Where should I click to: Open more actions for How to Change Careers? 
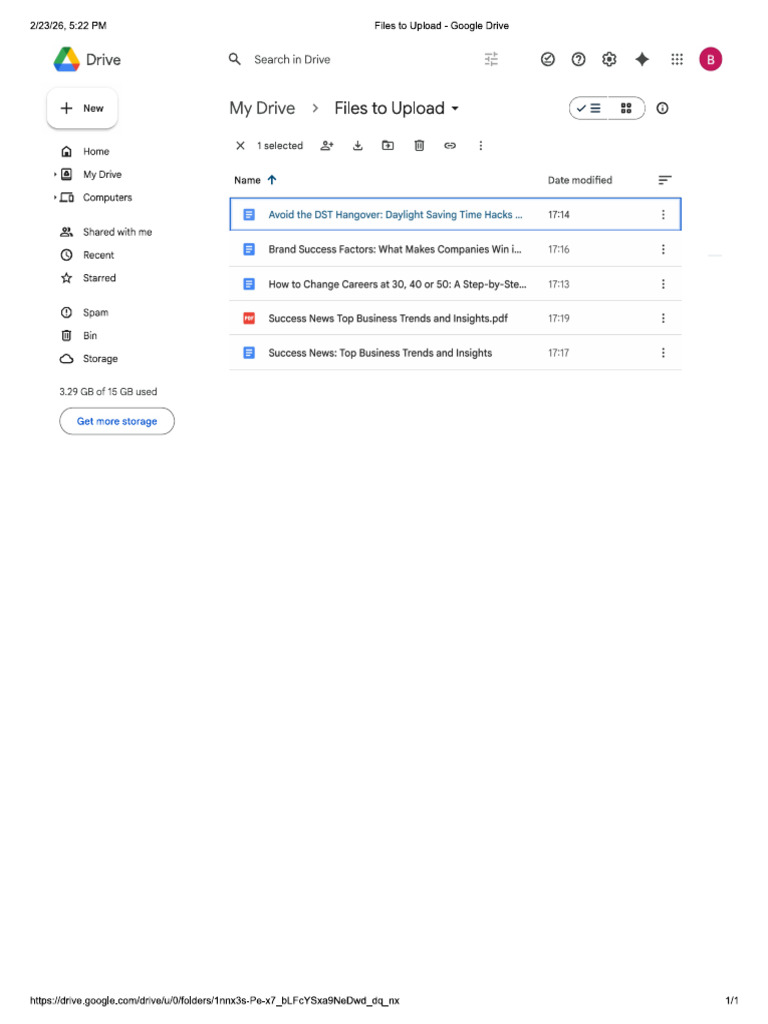pos(663,284)
